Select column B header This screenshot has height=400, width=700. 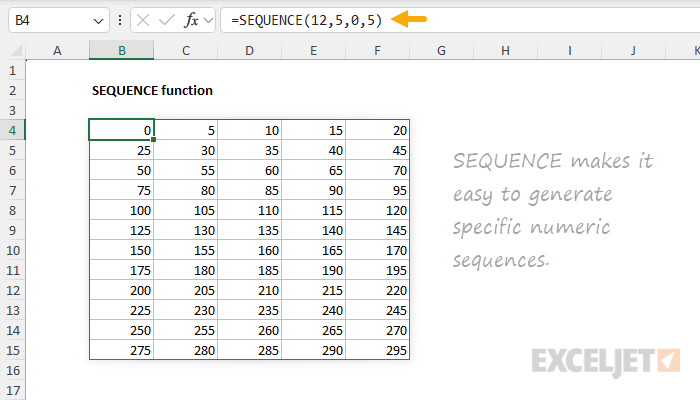[121, 50]
